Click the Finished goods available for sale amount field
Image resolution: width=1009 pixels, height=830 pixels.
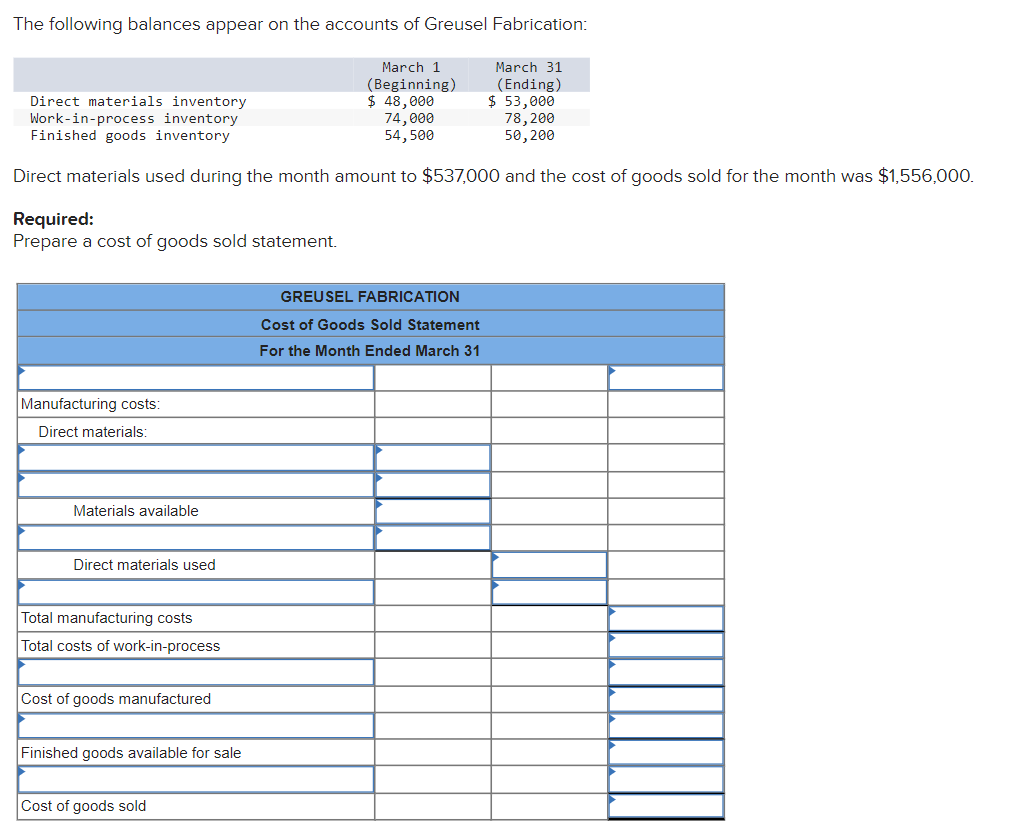coord(666,752)
